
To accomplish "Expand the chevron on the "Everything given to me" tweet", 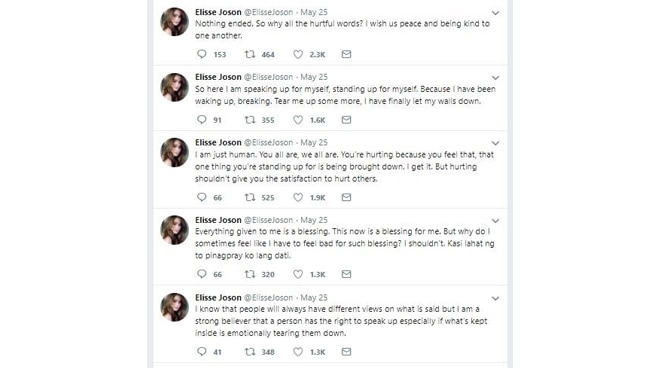I will (x=495, y=221).
